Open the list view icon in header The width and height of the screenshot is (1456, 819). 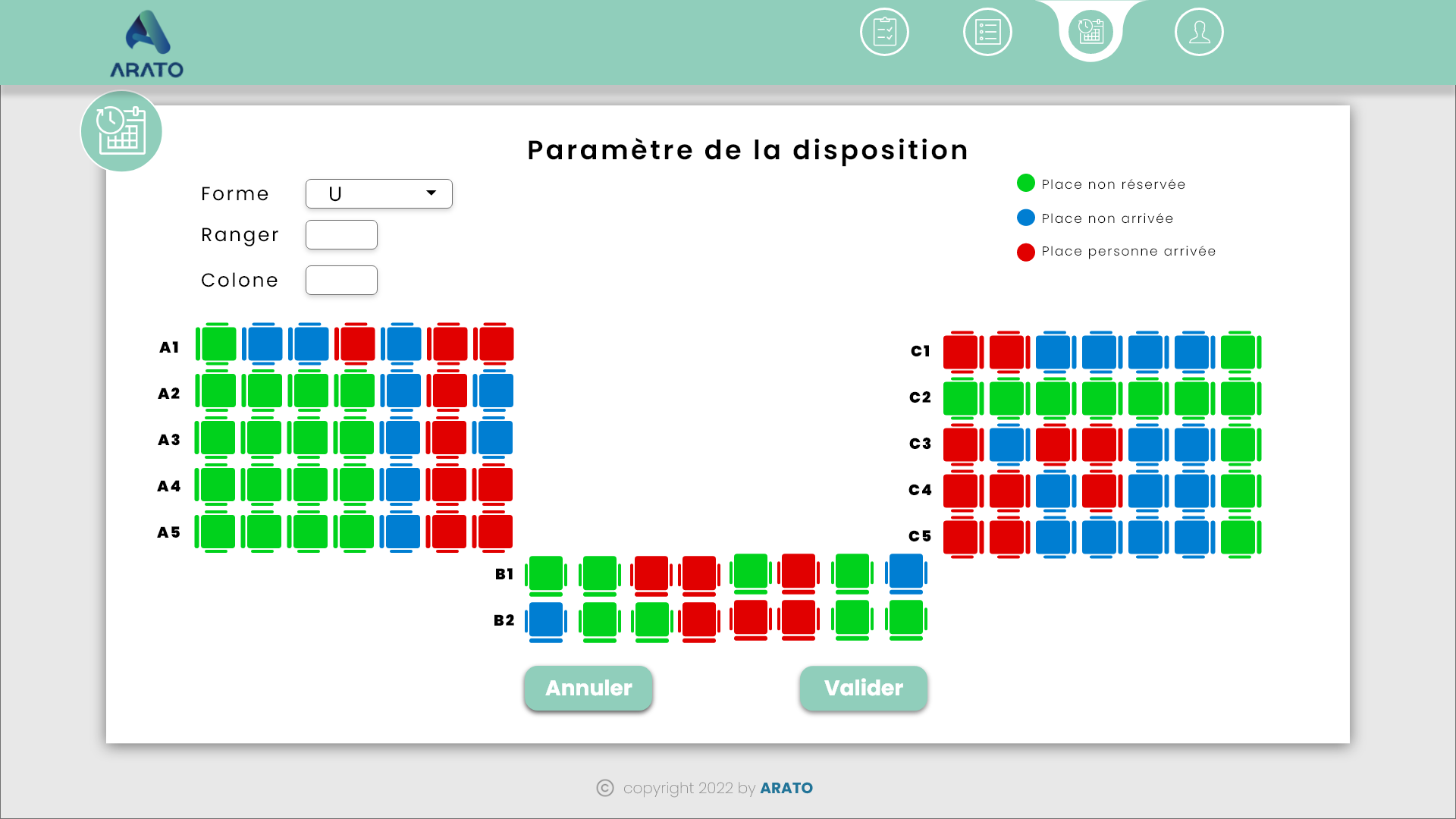click(x=987, y=32)
